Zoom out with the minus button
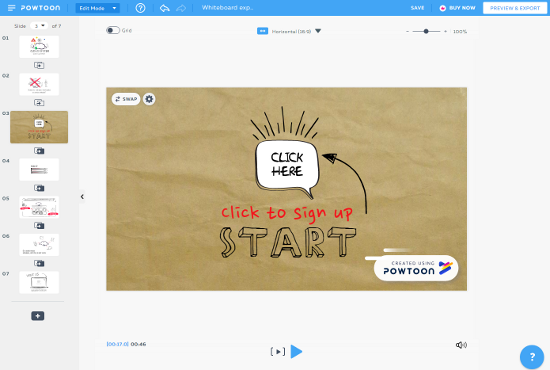The image size is (550, 370). [x=407, y=32]
